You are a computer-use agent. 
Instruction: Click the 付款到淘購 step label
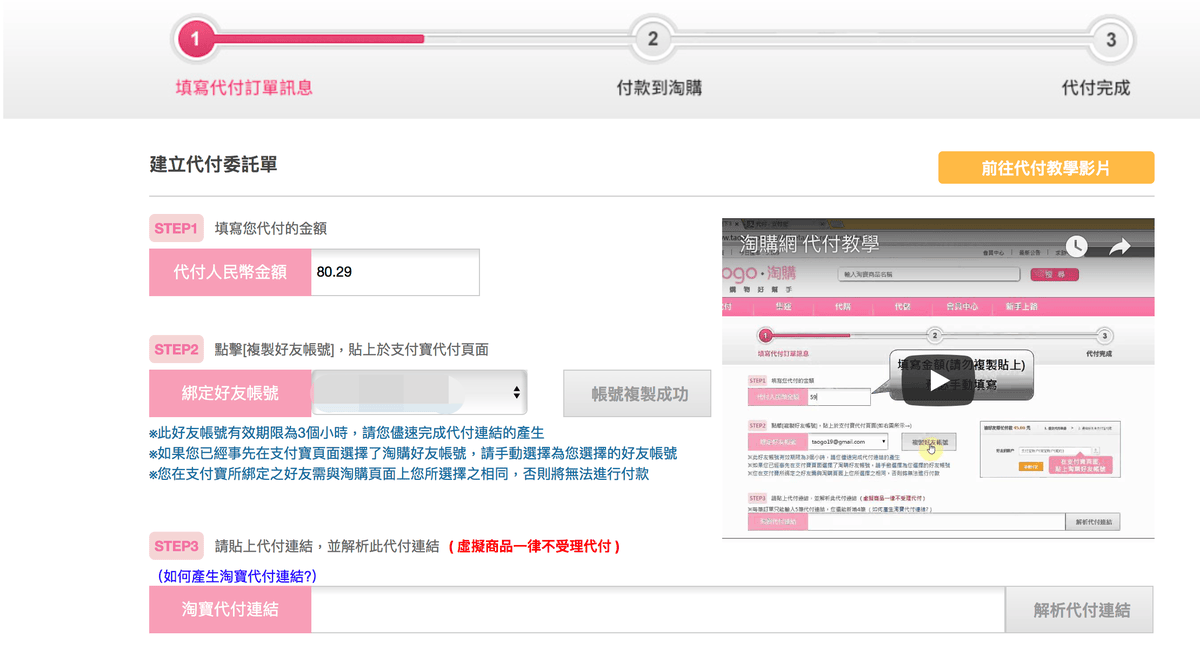(659, 88)
